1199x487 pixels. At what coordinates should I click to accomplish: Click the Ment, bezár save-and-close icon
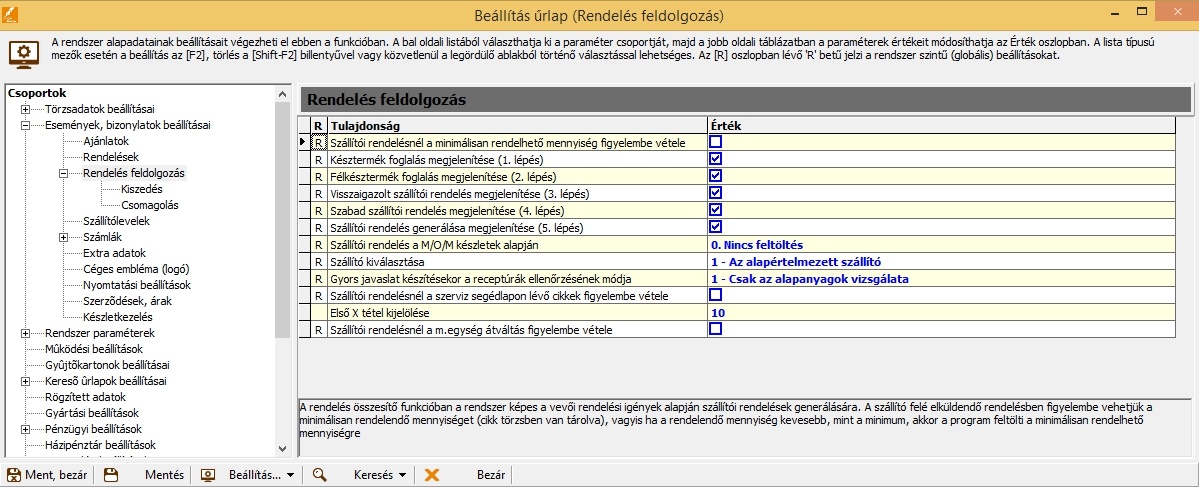pyautogui.click(x=14, y=475)
